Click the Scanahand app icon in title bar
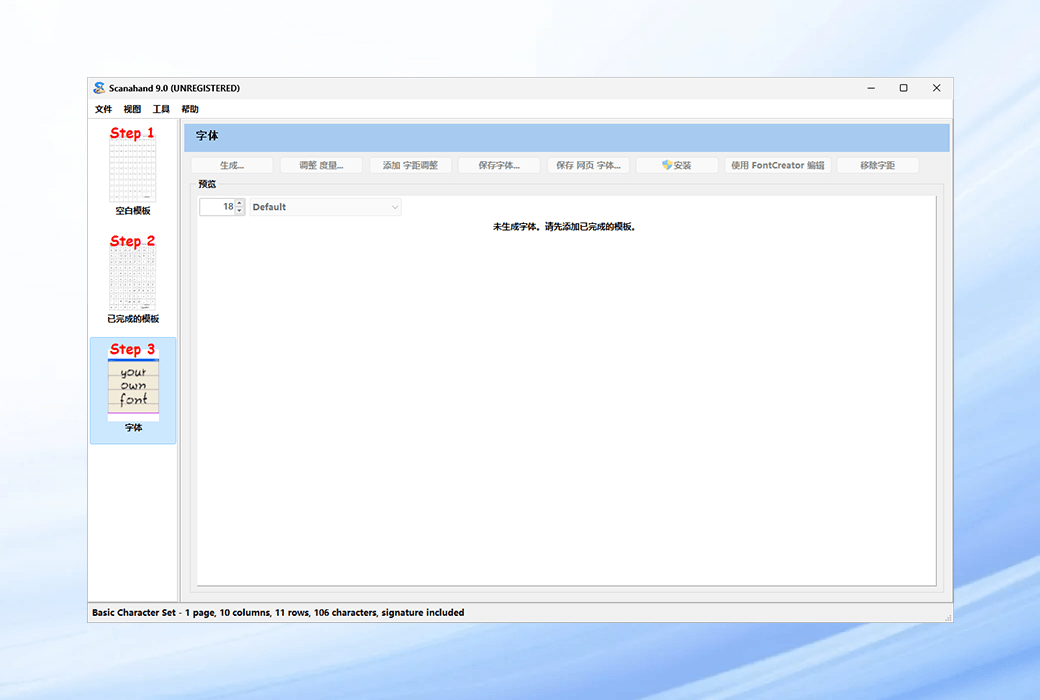Viewport: 1040px width, 700px height. 99,88
